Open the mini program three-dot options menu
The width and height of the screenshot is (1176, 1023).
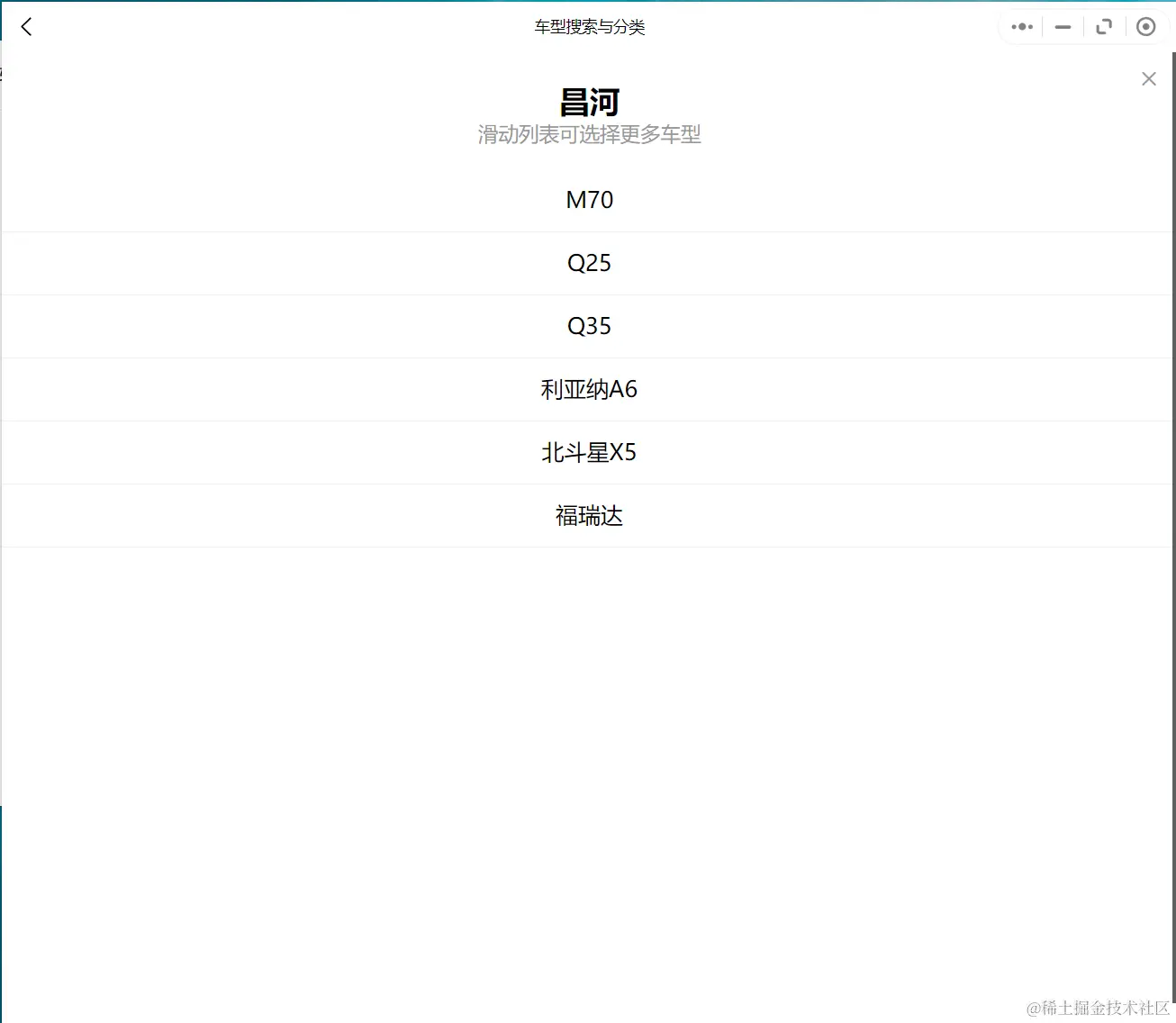pos(1020,26)
